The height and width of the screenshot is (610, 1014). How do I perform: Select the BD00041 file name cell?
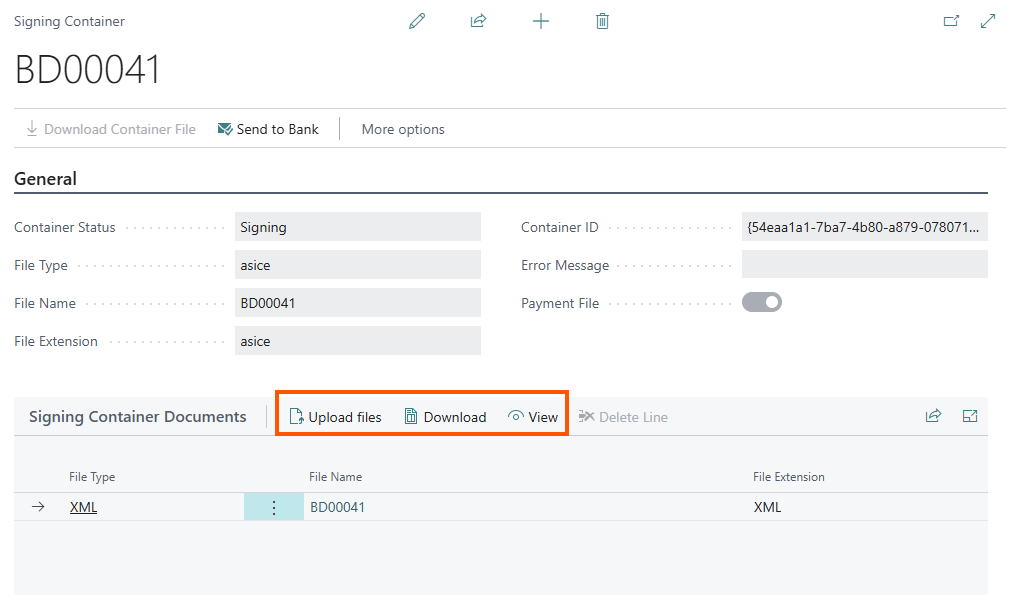pyautogui.click(x=338, y=507)
